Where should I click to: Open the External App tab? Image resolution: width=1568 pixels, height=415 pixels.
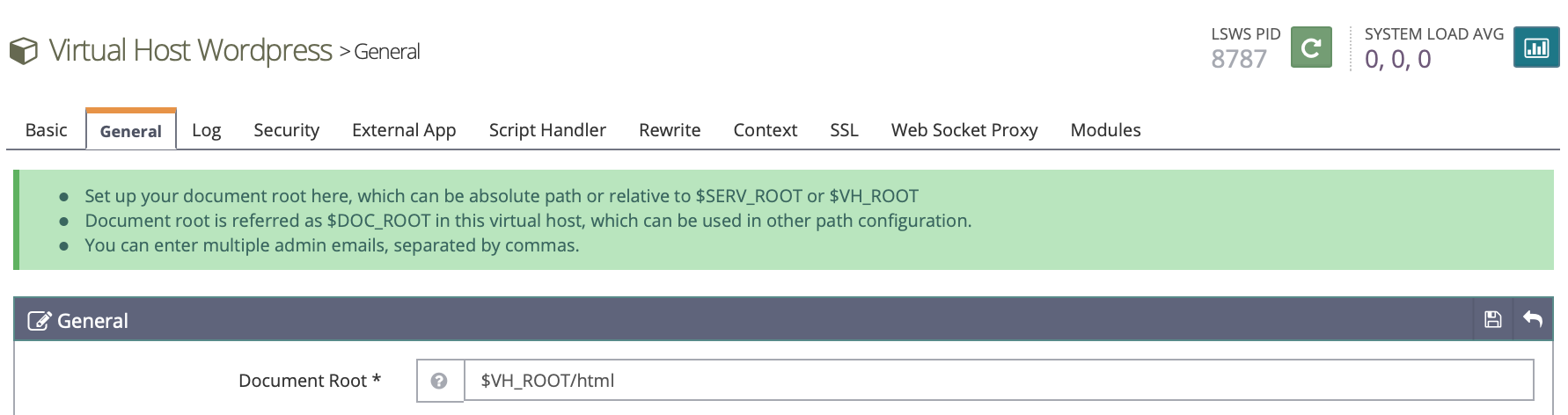pos(404,130)
